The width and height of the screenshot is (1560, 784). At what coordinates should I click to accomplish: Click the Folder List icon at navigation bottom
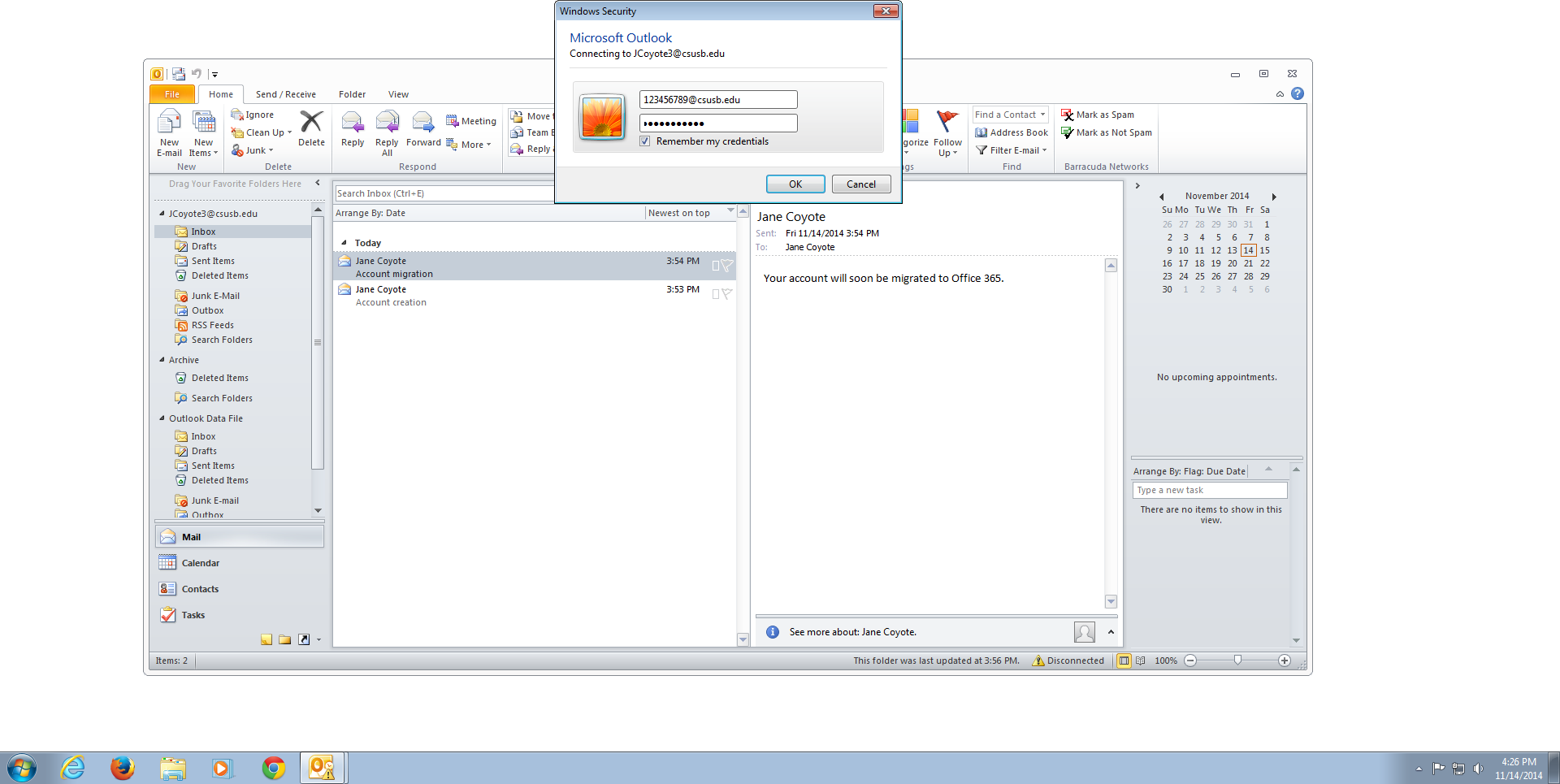point(285,639)
